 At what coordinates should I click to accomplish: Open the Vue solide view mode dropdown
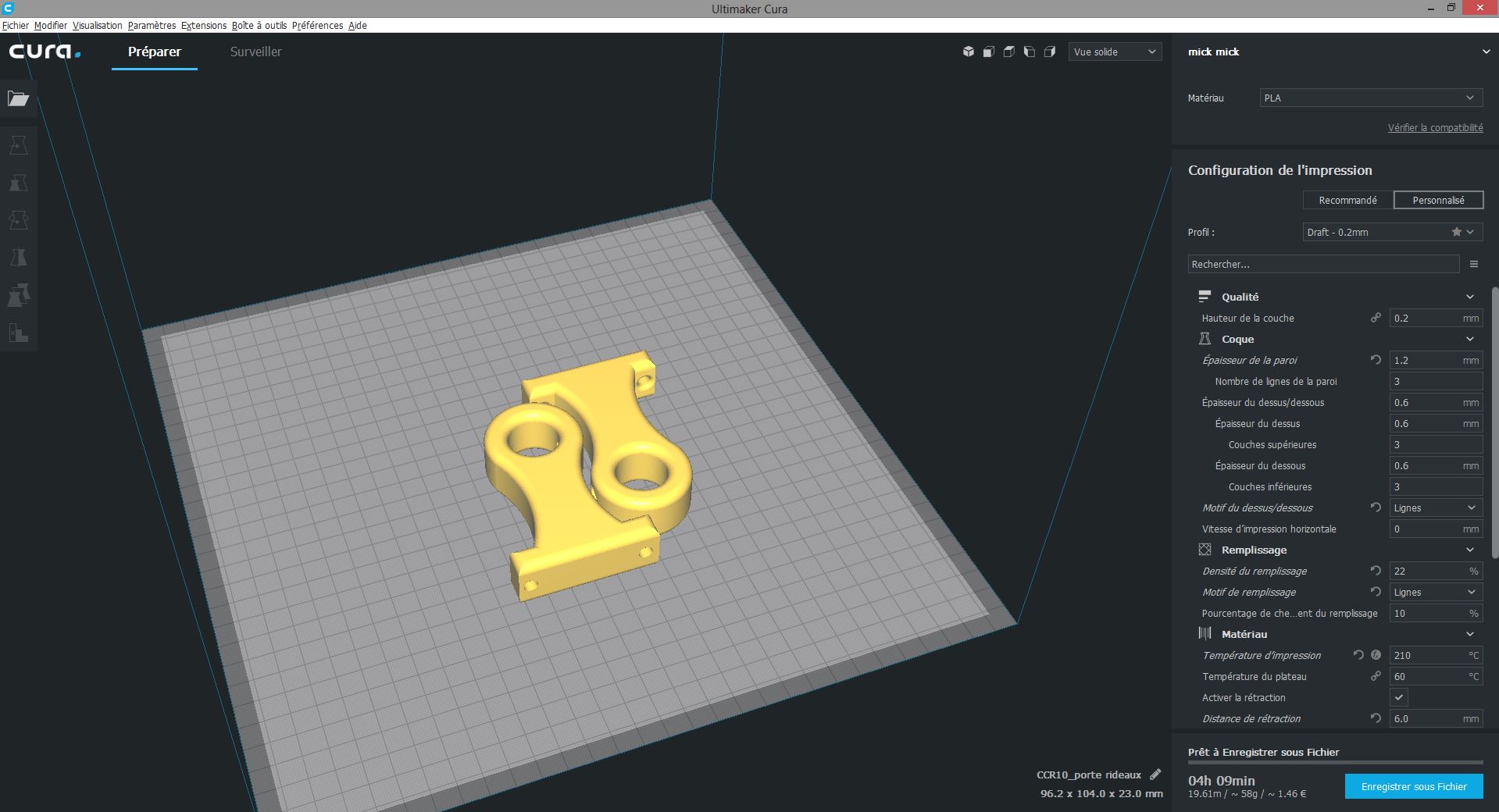point(1115,52)
